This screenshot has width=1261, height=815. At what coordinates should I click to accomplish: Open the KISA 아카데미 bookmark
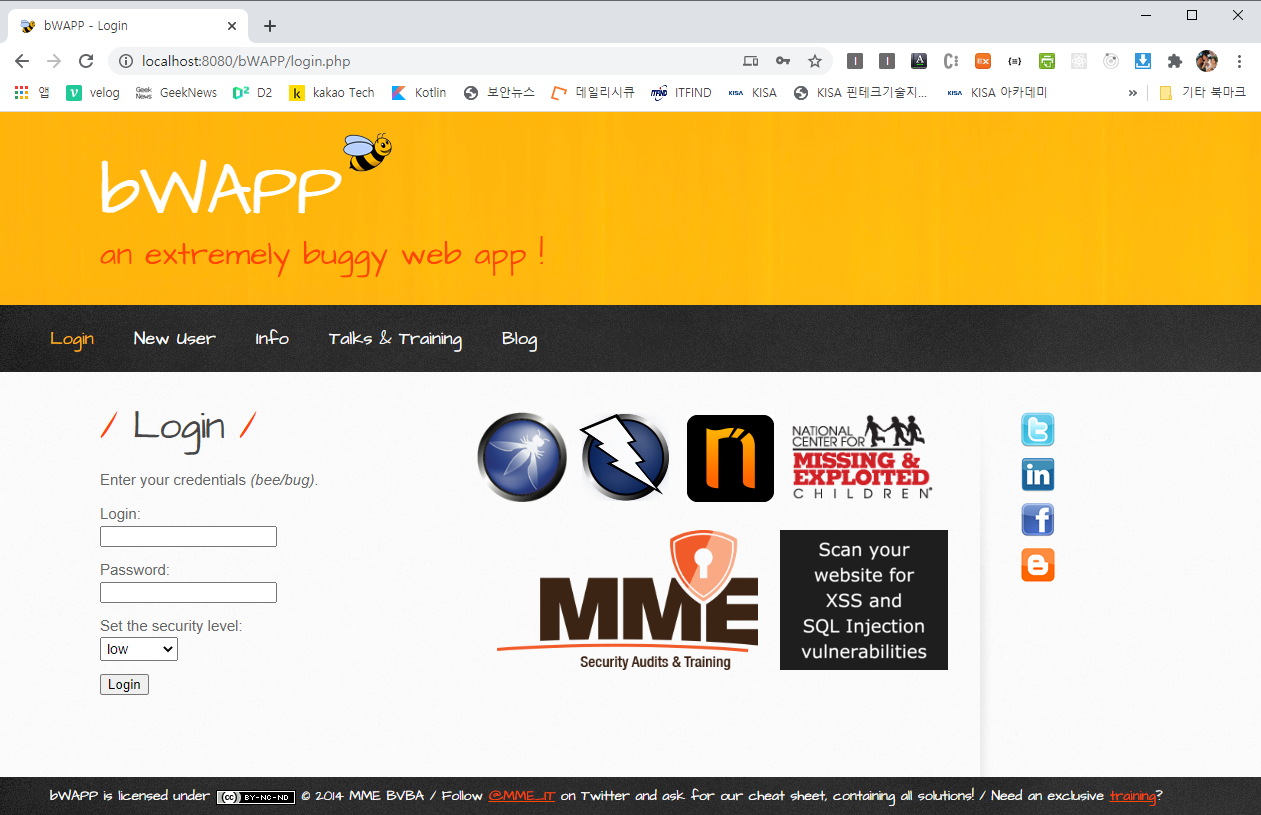pyautogui.click(x=997, y=92)
